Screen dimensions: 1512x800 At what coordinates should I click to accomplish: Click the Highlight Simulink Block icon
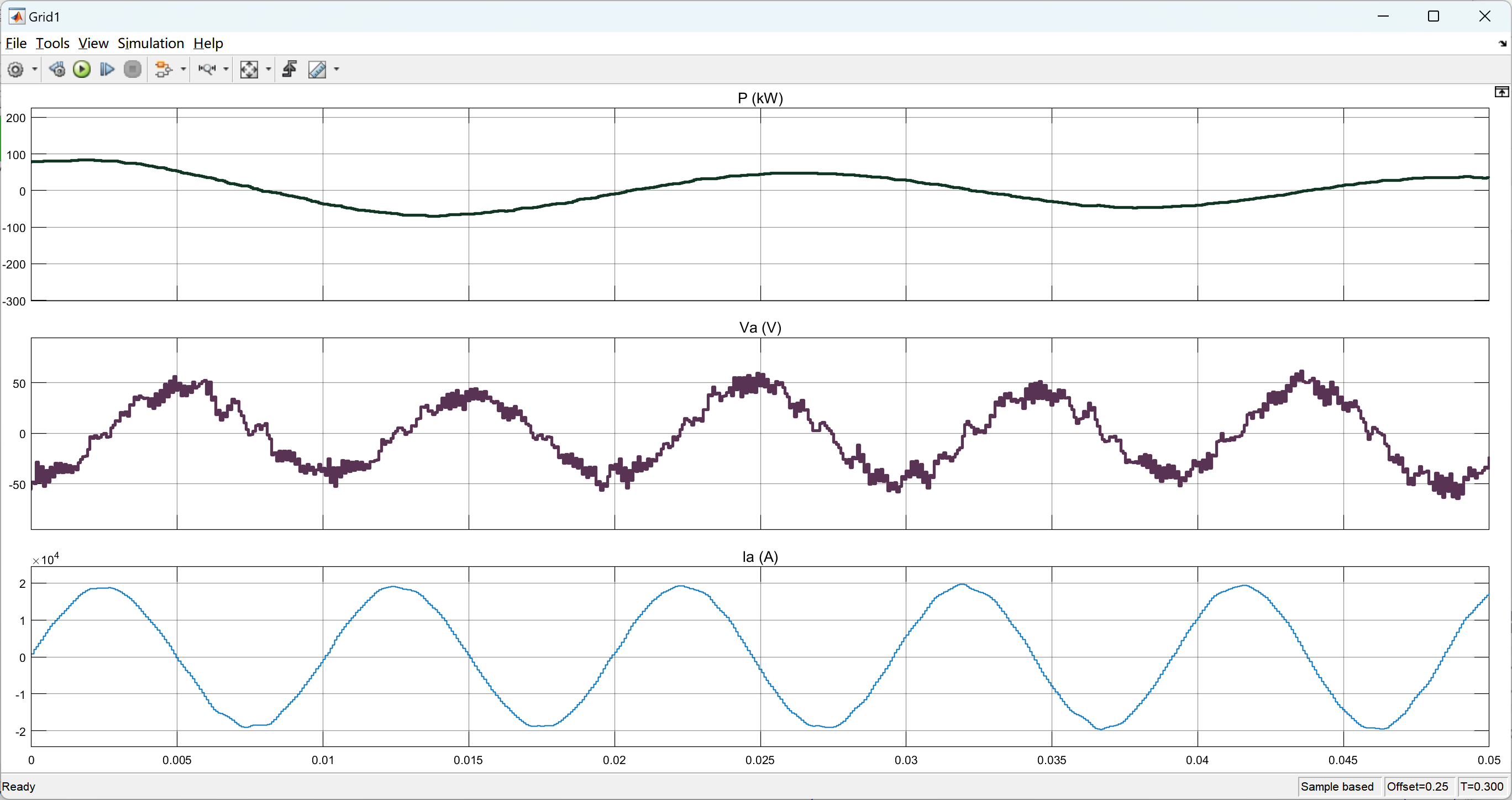pos(163,69)
